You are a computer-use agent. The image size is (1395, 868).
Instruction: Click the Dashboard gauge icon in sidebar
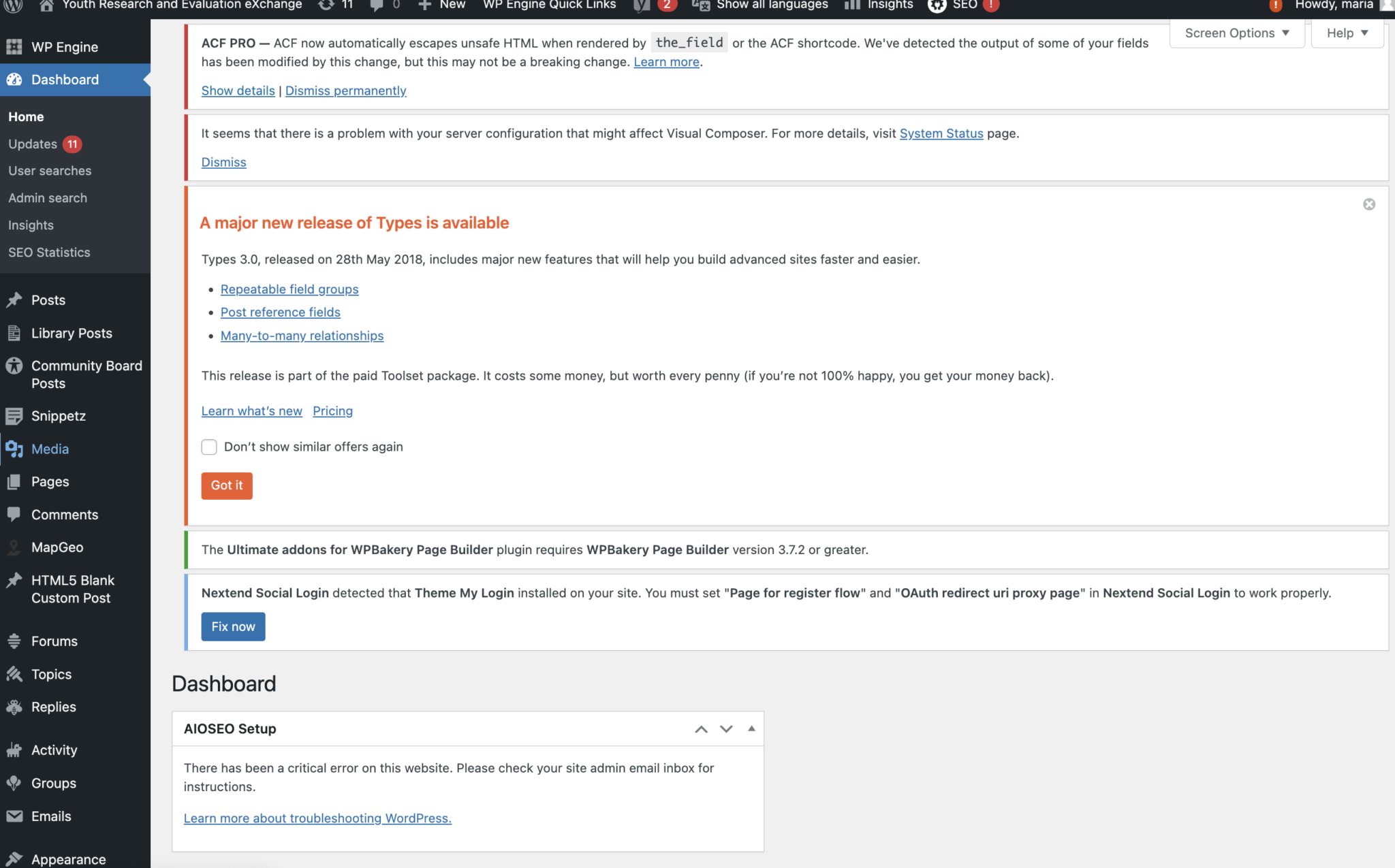(14, 80)
